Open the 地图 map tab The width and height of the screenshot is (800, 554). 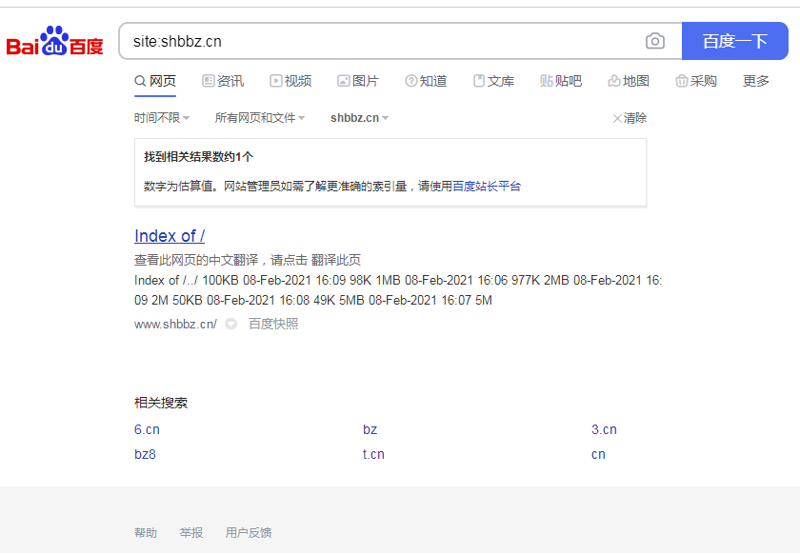pyautogui.click(x=629, y=81)
